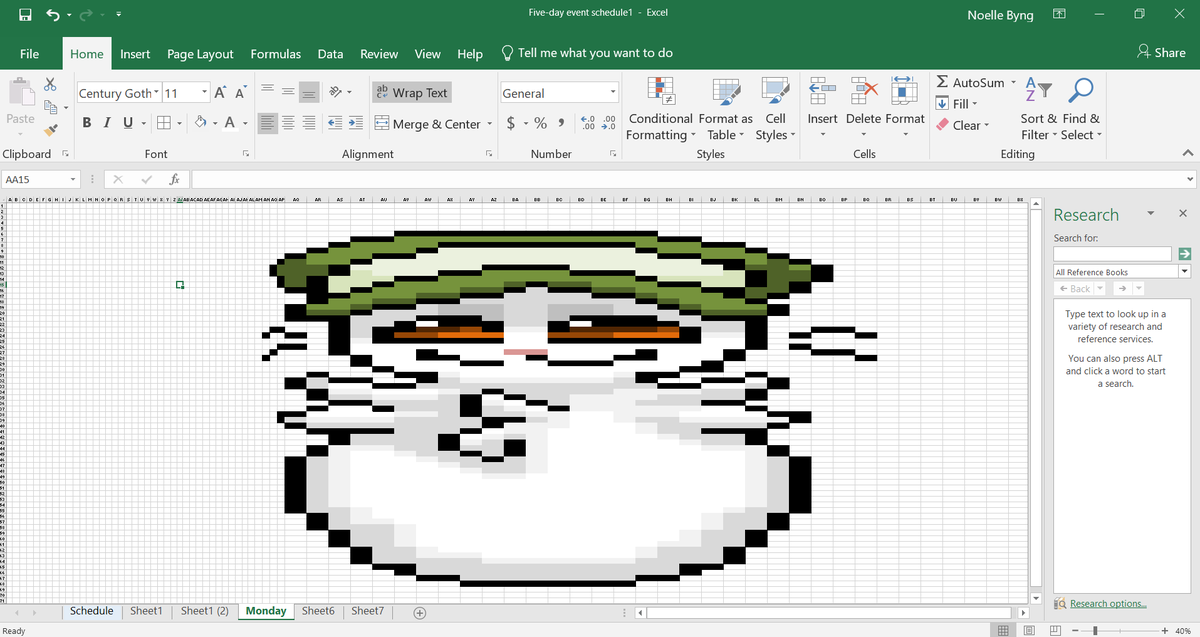The image size is (1200, 637).
Task: Click Increase Indent icon
Action: click(x=356, y=123)
